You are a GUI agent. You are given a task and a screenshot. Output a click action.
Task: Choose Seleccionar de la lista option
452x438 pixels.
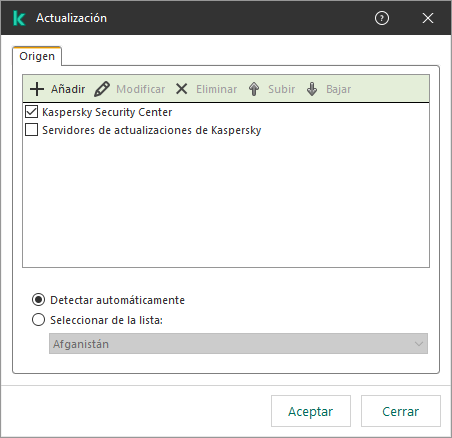click(38, 320)
